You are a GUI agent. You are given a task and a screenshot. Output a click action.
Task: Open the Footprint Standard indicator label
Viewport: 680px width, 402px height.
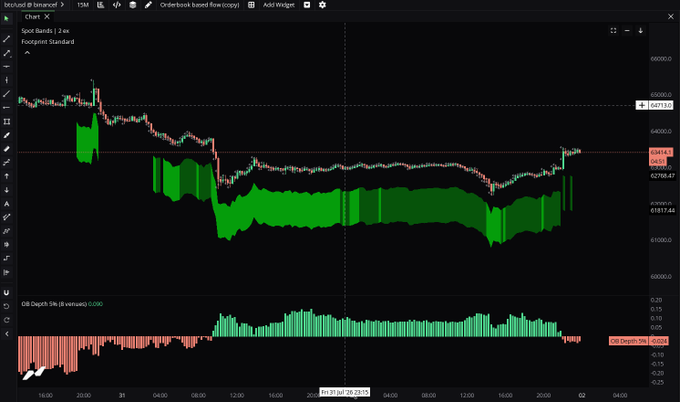[x=48, y=42]
